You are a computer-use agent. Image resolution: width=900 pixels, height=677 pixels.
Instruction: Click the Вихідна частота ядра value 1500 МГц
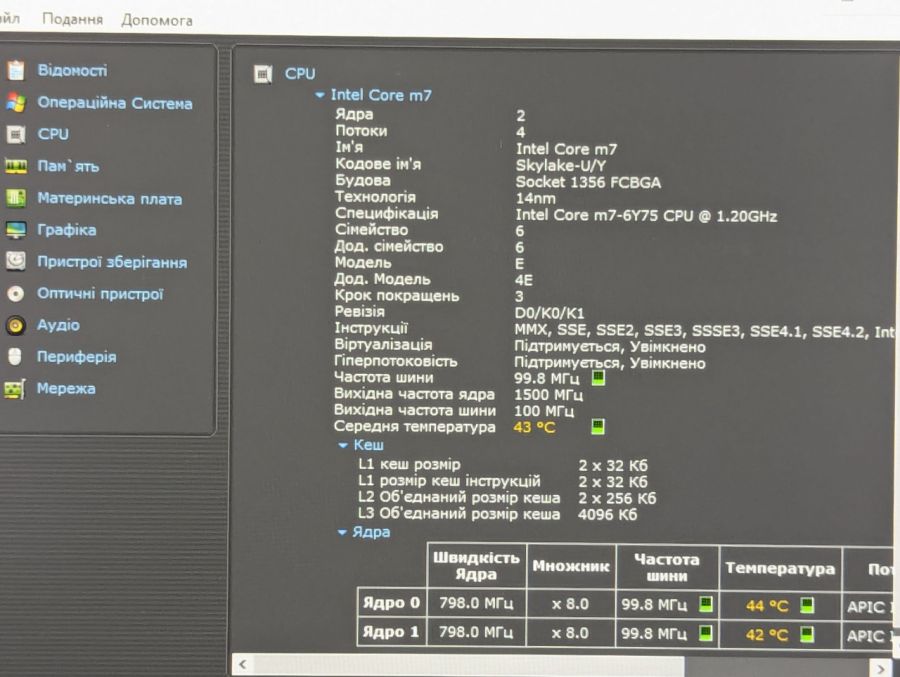[549, 395]
